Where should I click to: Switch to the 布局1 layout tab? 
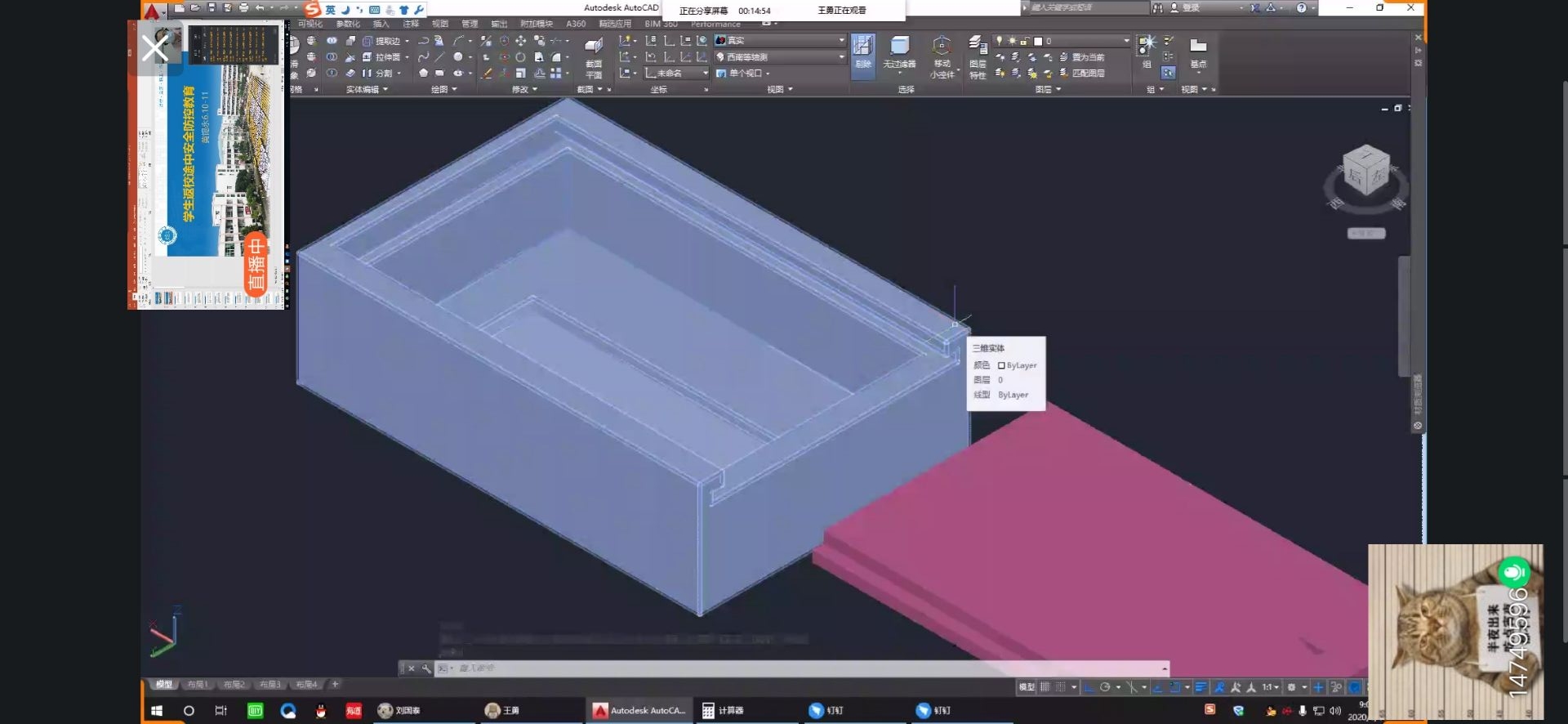tap(198, 685)
